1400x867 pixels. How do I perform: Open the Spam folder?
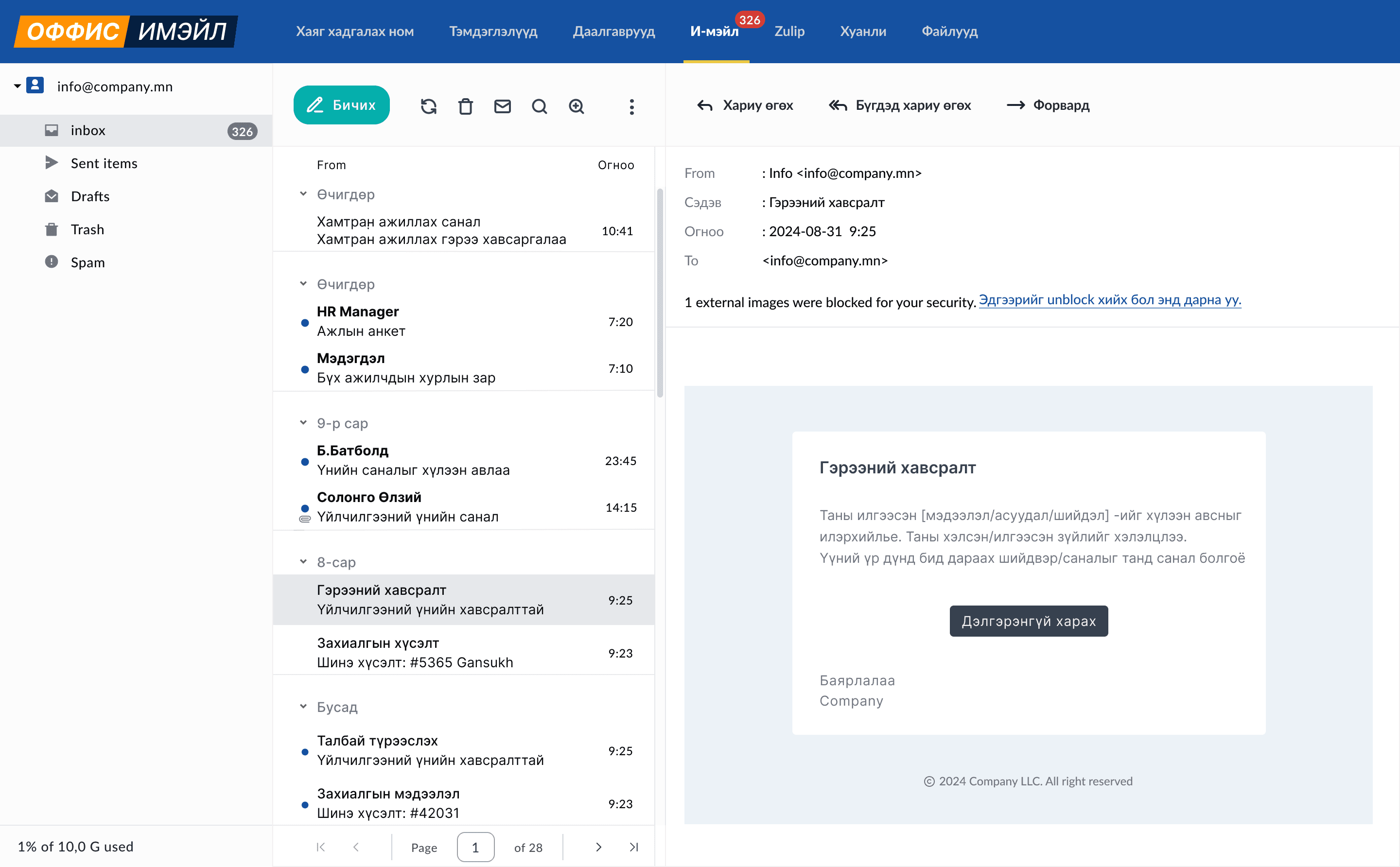pos(136,262)
